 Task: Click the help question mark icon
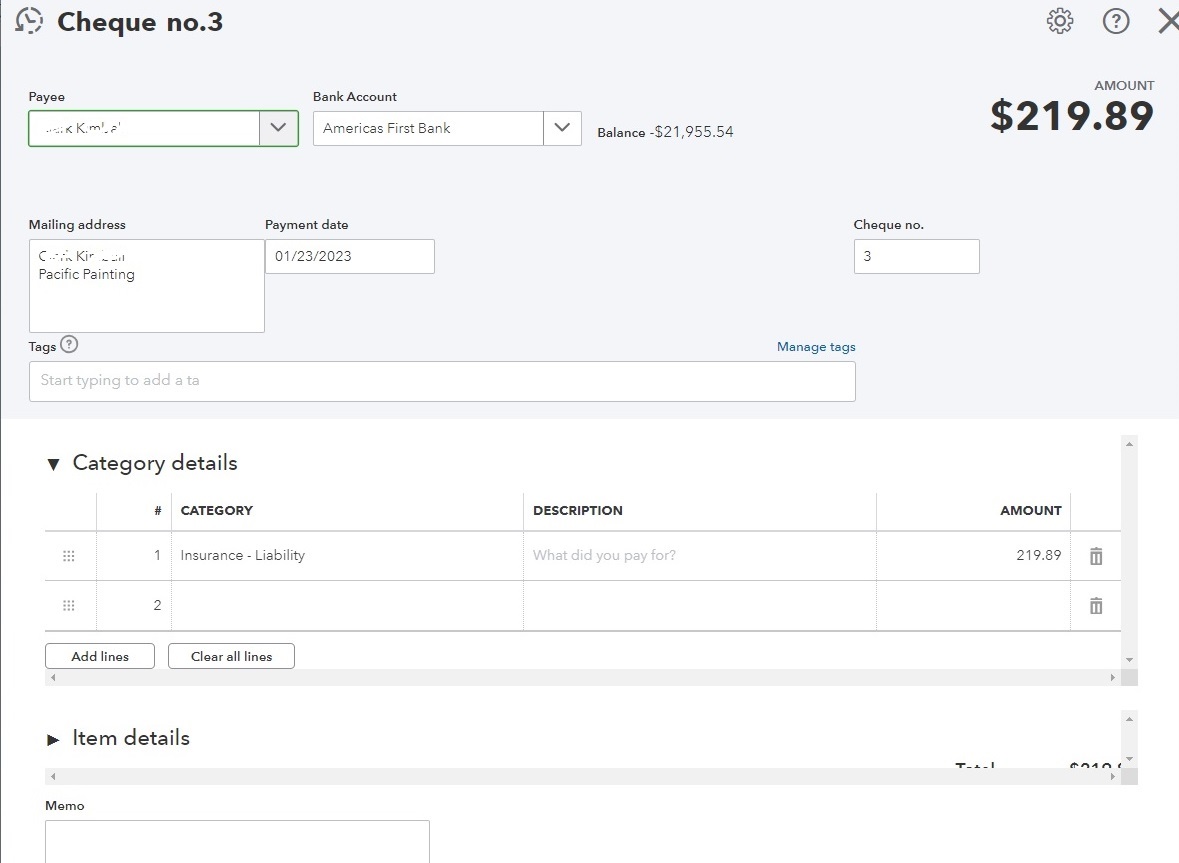[x=1116, y=21]
